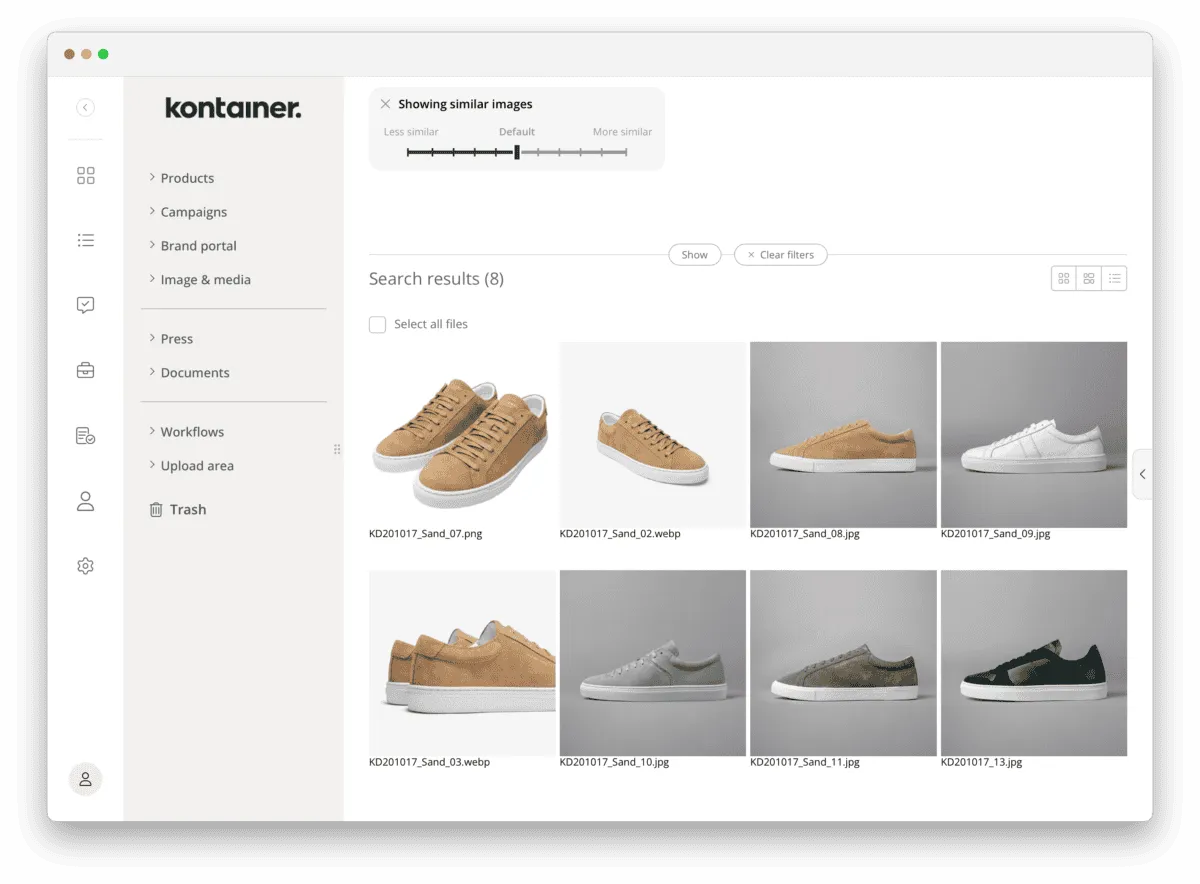Viewport: 1200px width, 884px height.
Task: Open the dashboard grid icon in left rail
Action: [x=86, y=176]
